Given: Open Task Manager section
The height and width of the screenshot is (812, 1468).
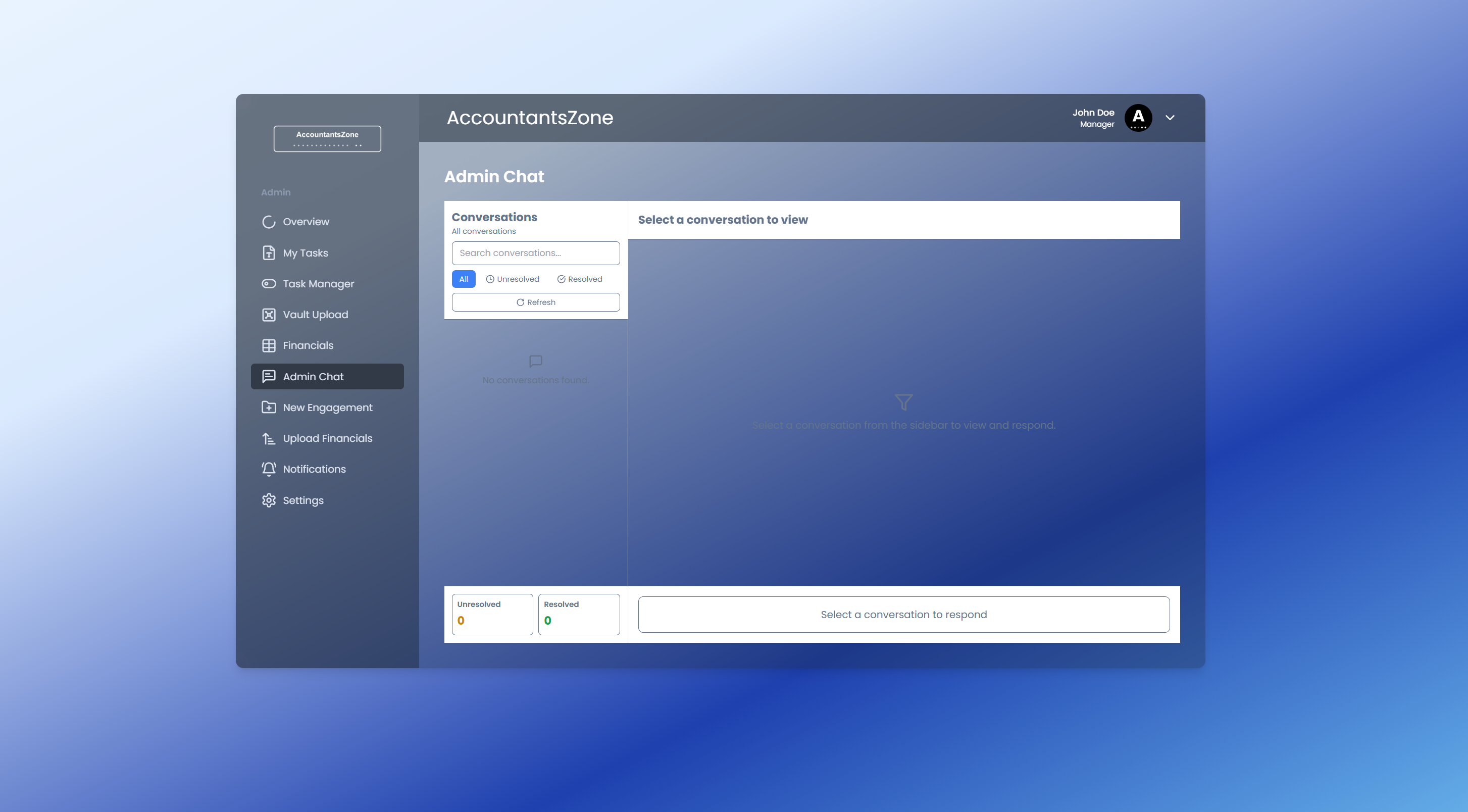Looking at the screenshot, I should (x=327, y=284).
